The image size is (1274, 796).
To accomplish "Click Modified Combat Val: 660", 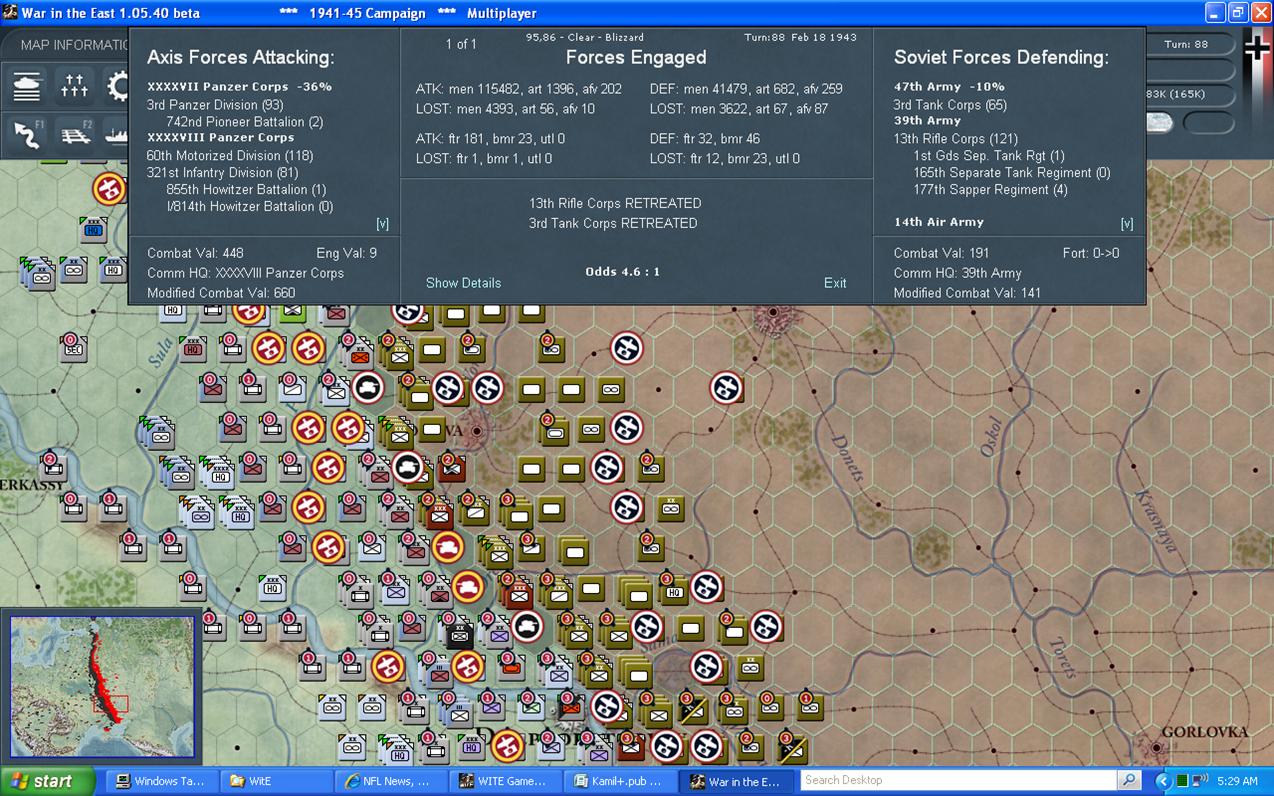I will [x=221, y=293].
